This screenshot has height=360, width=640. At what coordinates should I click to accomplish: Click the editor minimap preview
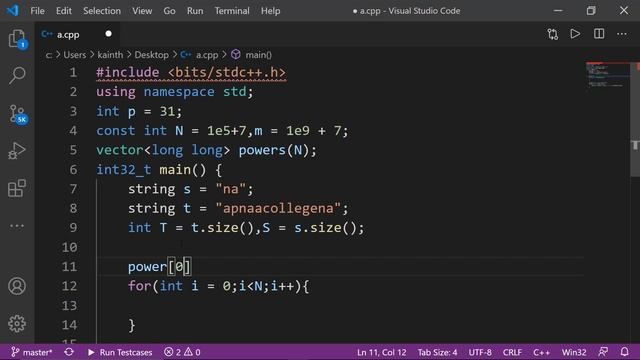tap(607, 76)
